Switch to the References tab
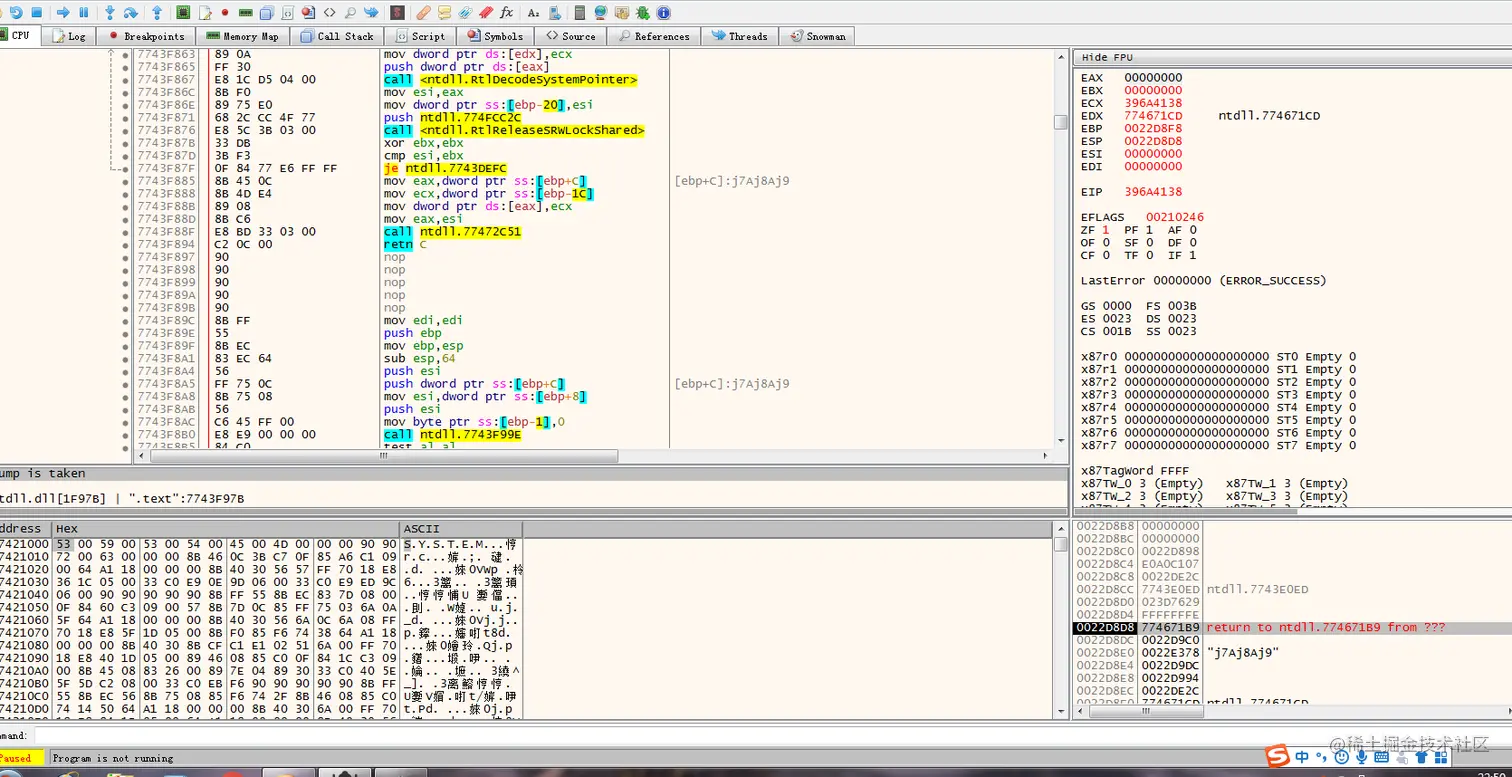1512x777 pixels. 652,36
